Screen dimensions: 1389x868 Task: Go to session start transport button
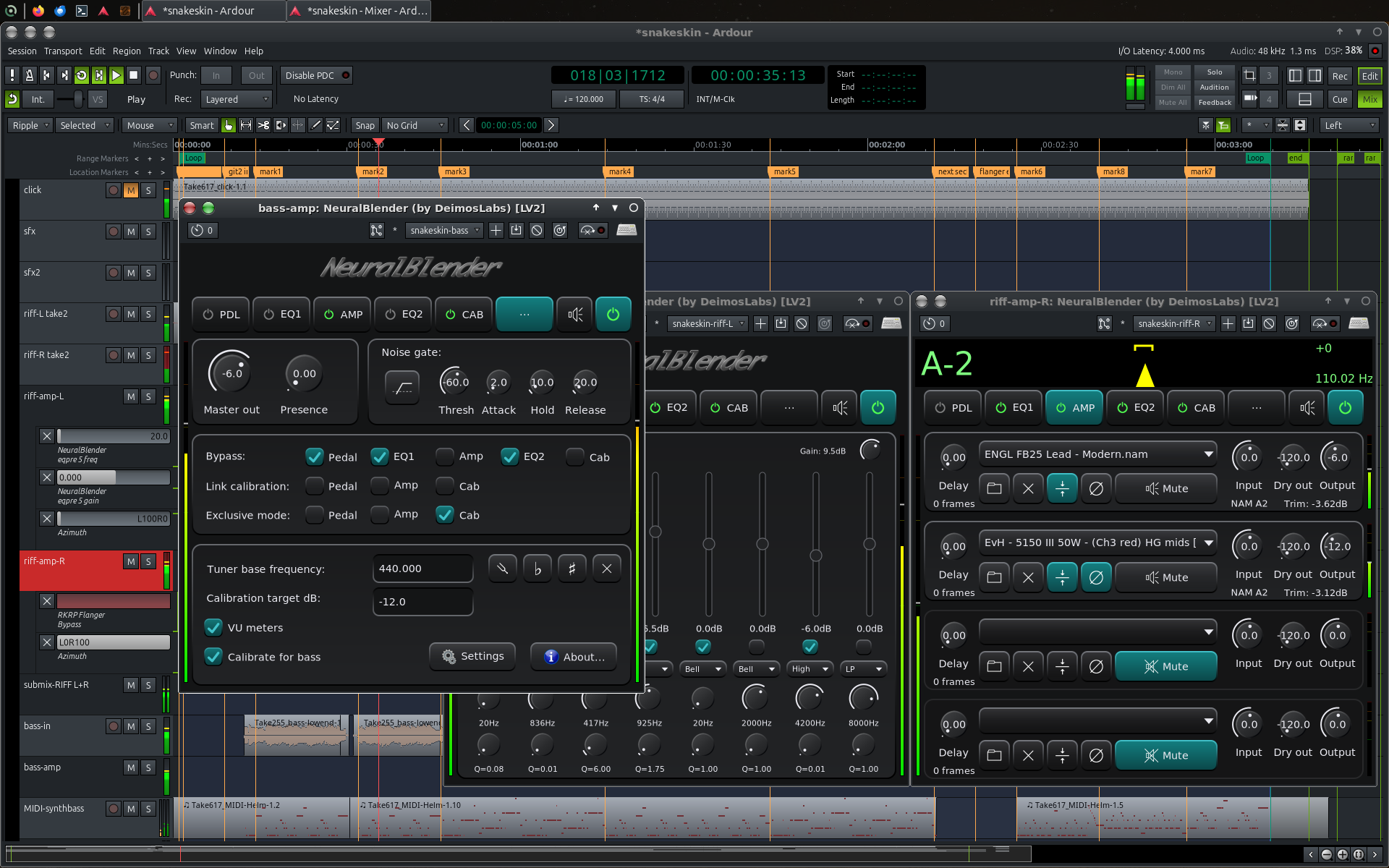tap(46, 75)
